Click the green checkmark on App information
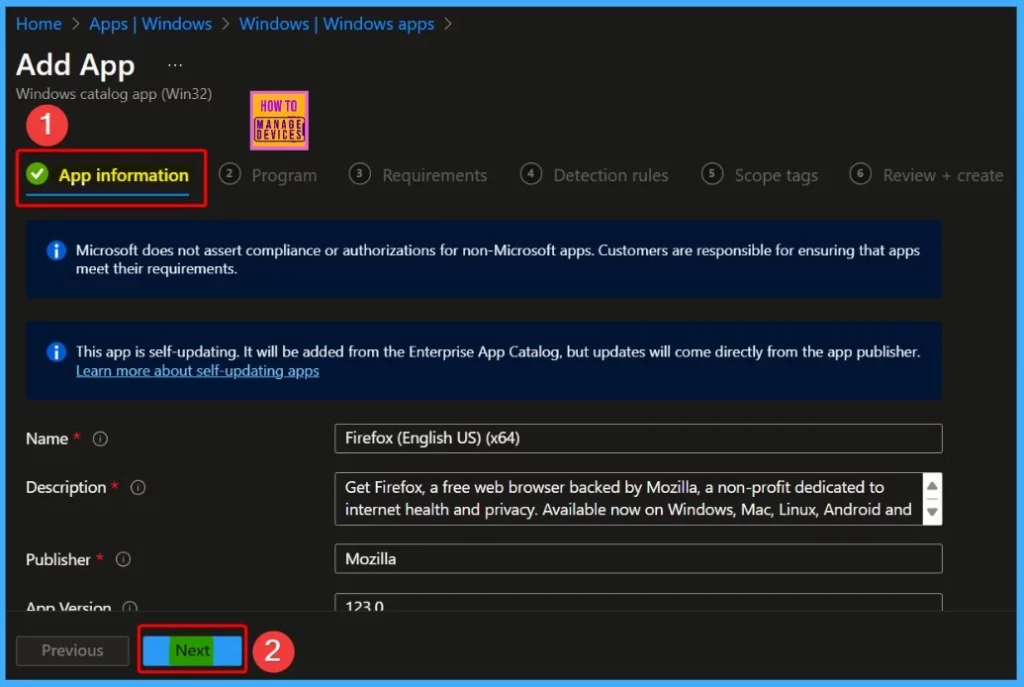1024x687 pixels. [37, 174]
